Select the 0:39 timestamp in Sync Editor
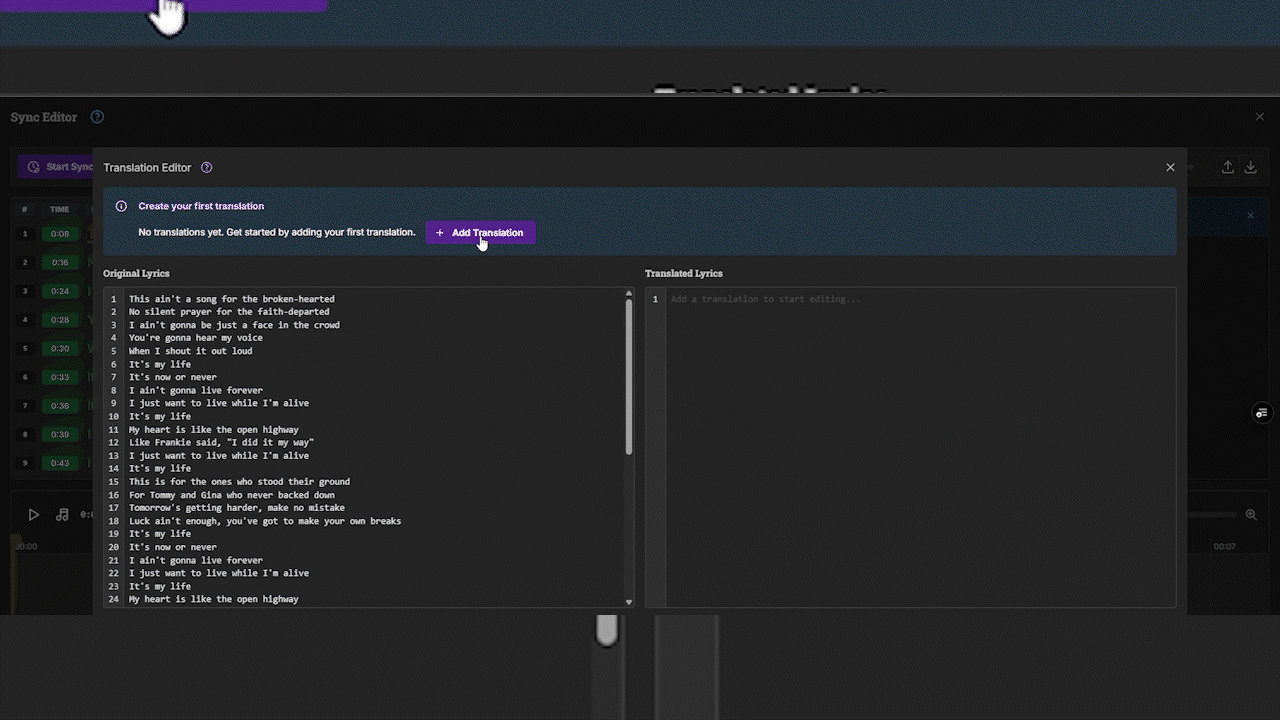Screen dimensions: 1280x720 click(x=60, y=435)
